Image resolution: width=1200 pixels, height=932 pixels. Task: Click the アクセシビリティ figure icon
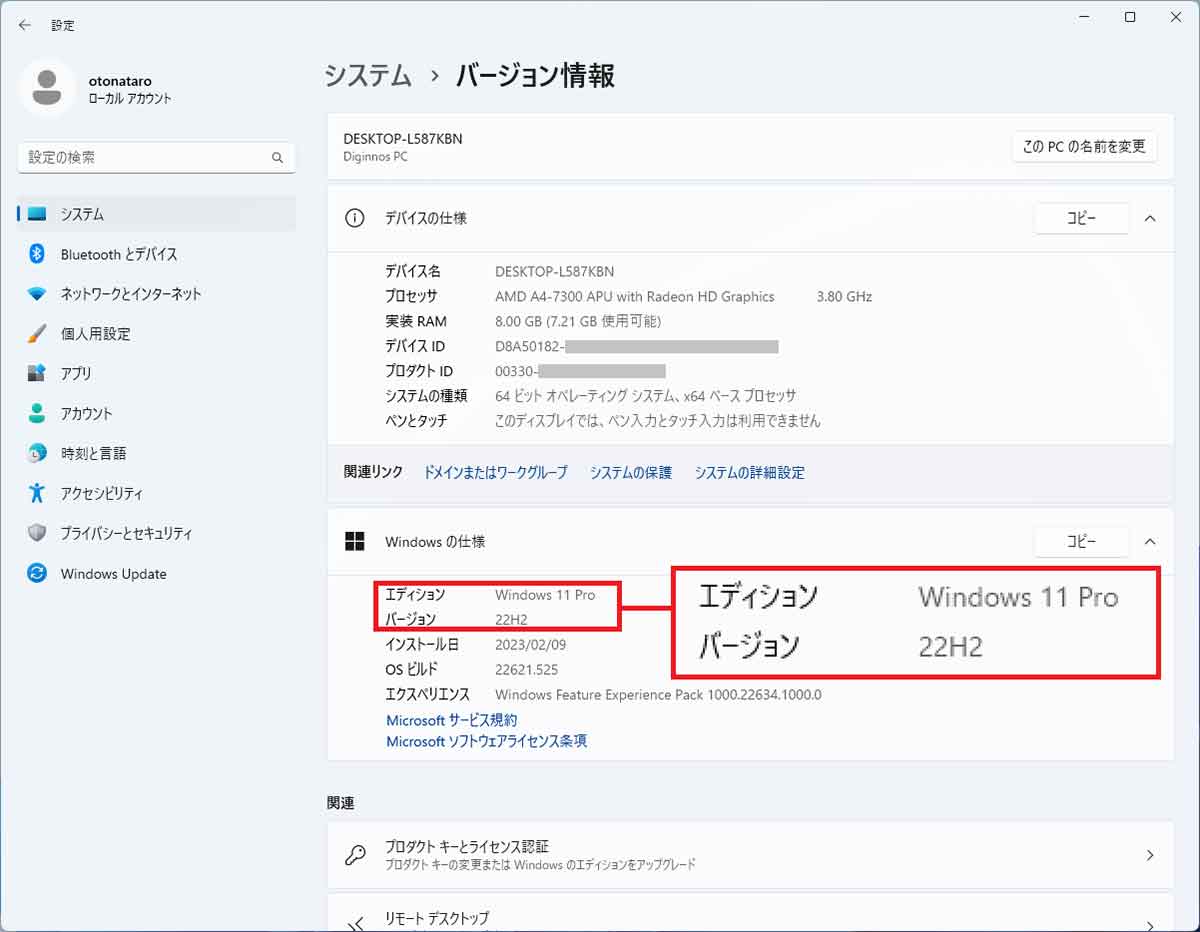[37, 493]
